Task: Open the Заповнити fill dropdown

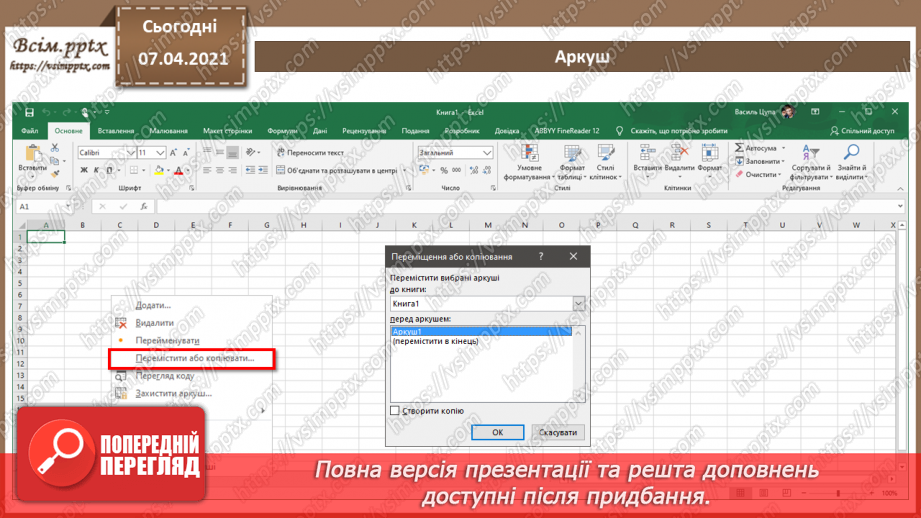Action: pyautogui.click(x=760, y=161)
